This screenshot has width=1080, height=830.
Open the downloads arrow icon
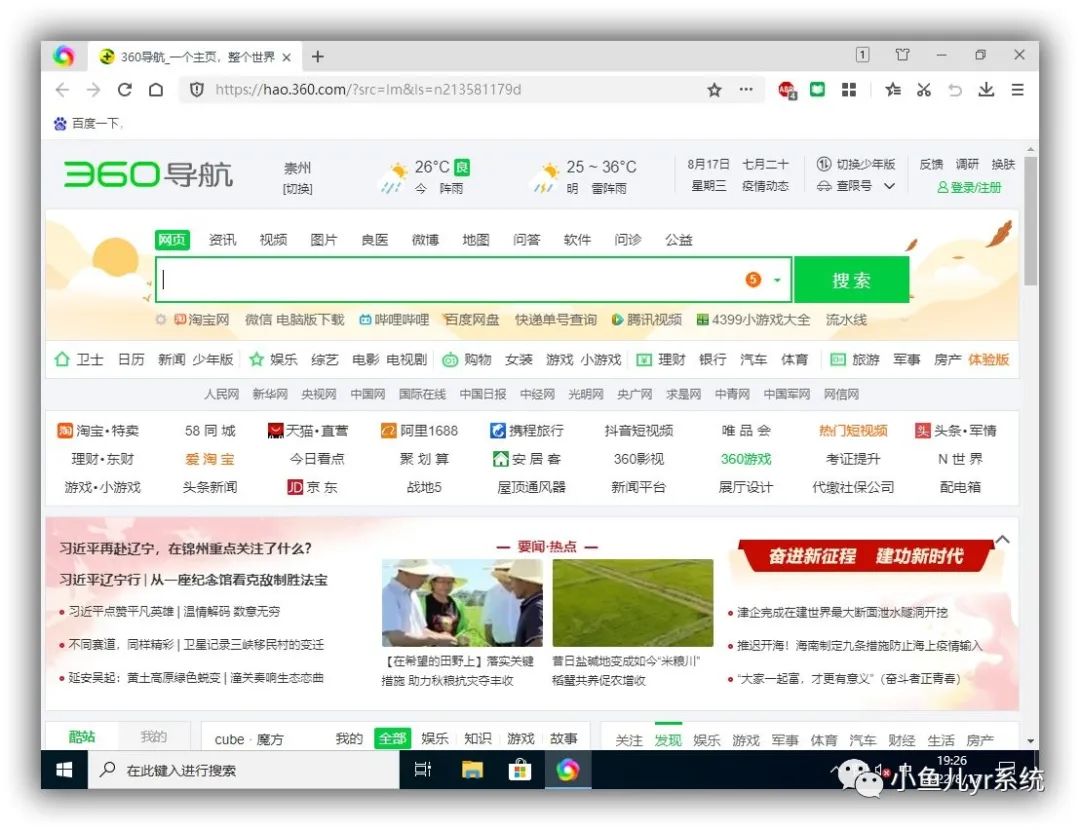click(x=986, y=90)
